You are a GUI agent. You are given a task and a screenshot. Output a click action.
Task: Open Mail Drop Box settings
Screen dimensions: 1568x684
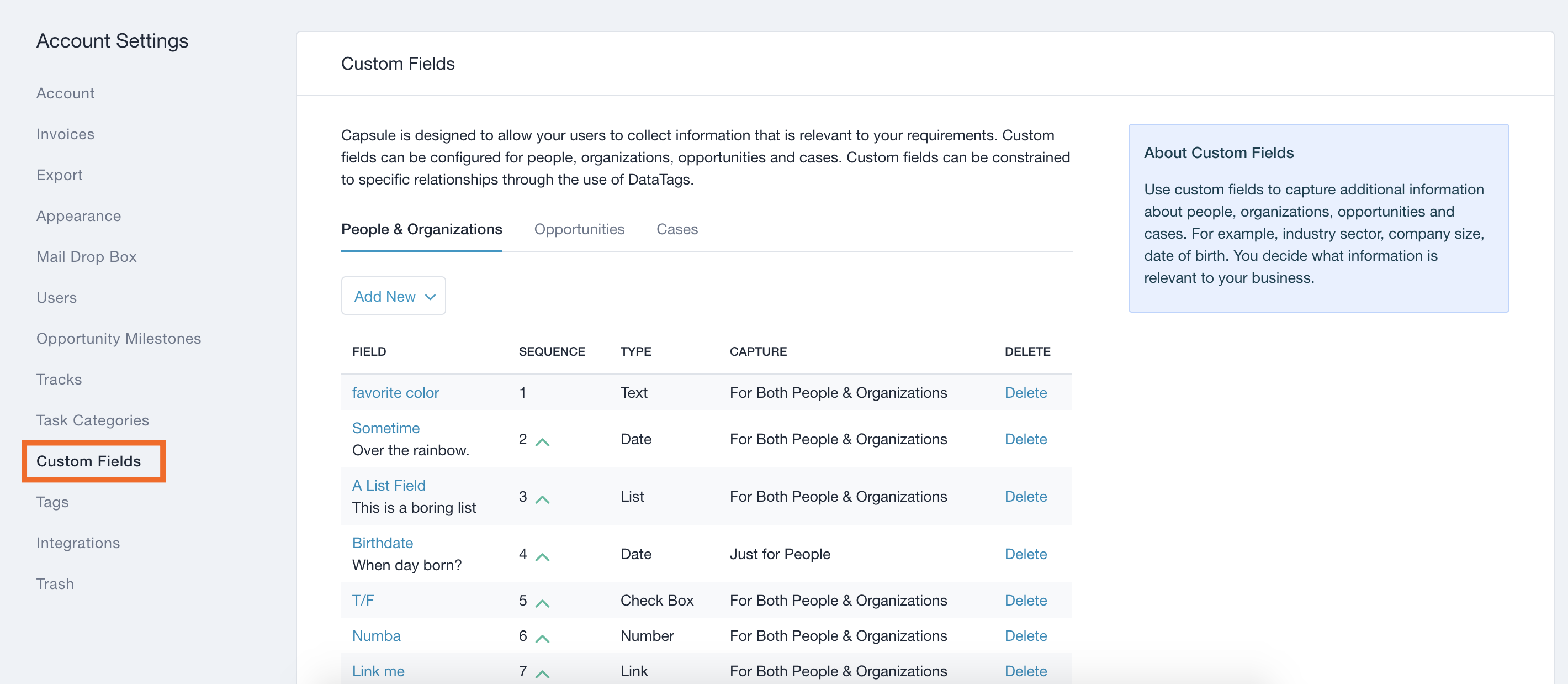click(86, 256)
